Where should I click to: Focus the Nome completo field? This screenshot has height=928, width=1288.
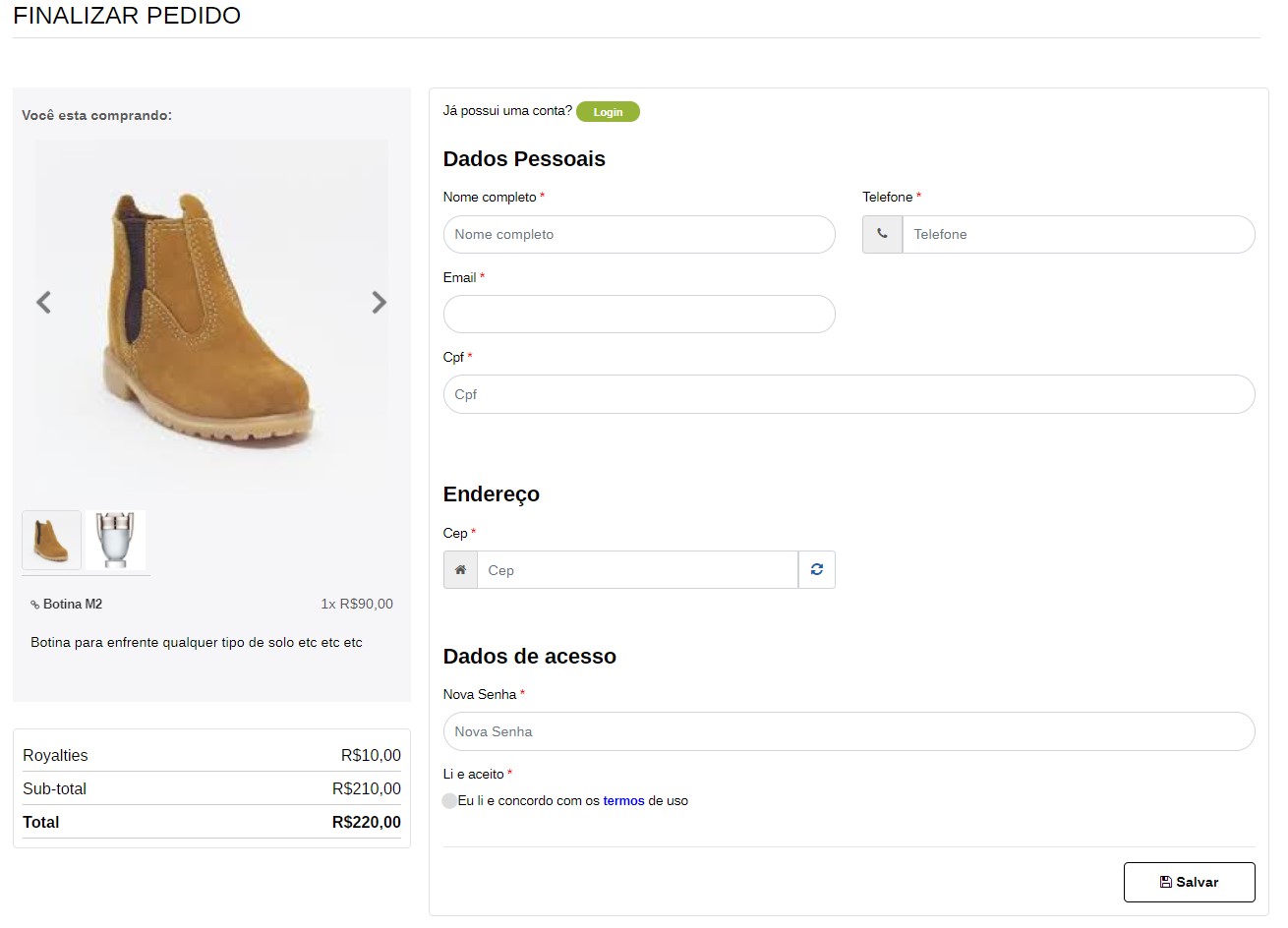tap(639, 235)
